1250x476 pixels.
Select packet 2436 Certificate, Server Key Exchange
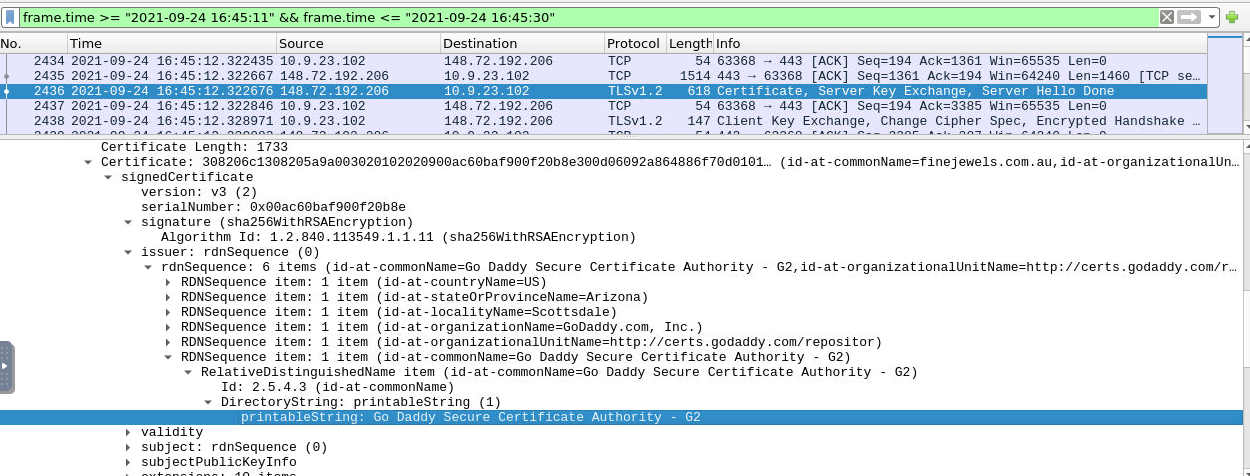[x=604, y=91]
